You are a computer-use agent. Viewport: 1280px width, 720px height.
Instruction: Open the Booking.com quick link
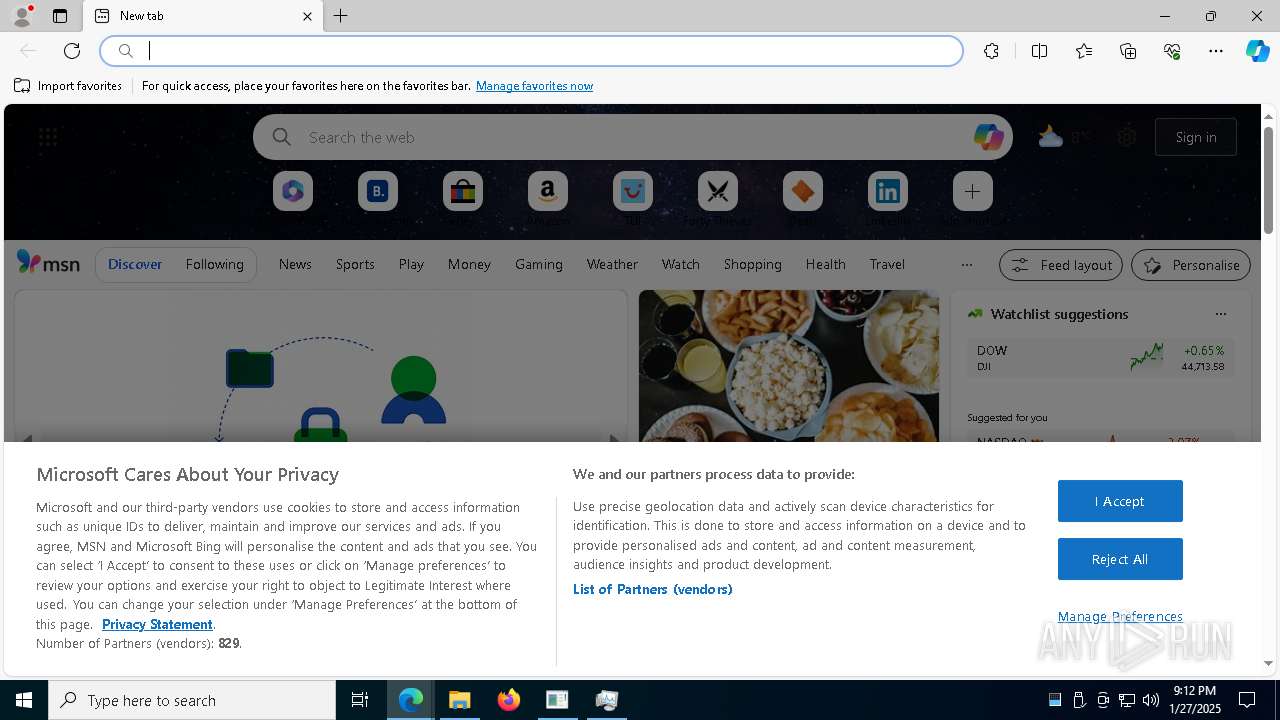[x=378, y=191]
